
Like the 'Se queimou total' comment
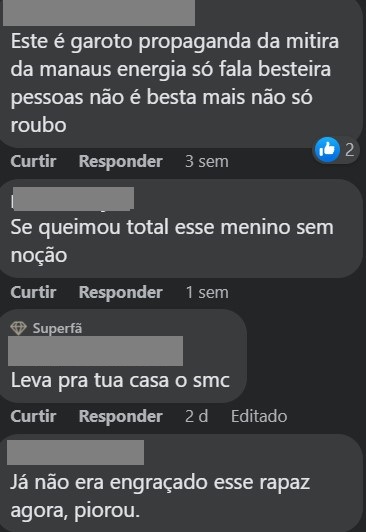[x=33, y=292]
